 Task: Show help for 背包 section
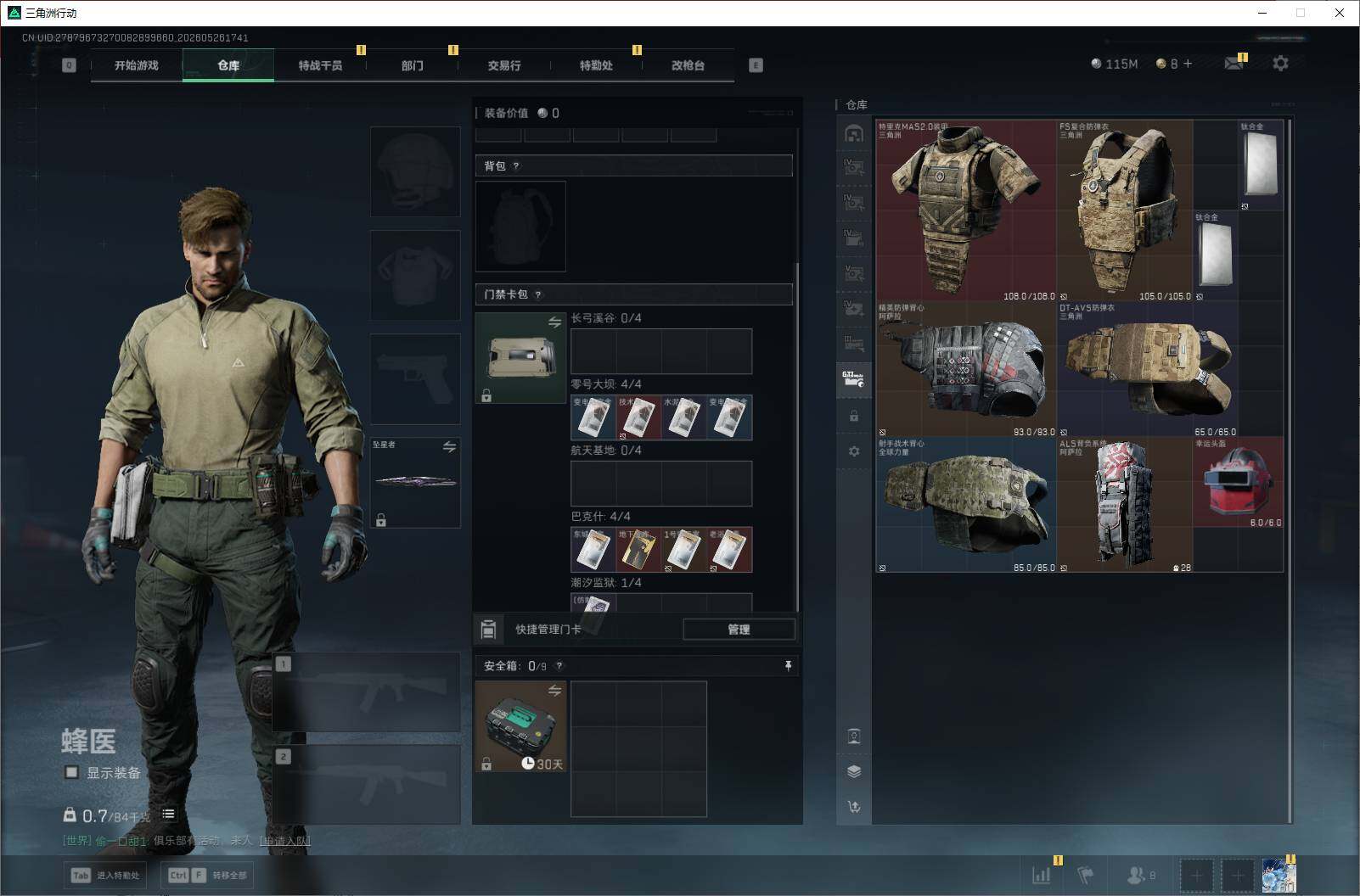tap(516, 166)
